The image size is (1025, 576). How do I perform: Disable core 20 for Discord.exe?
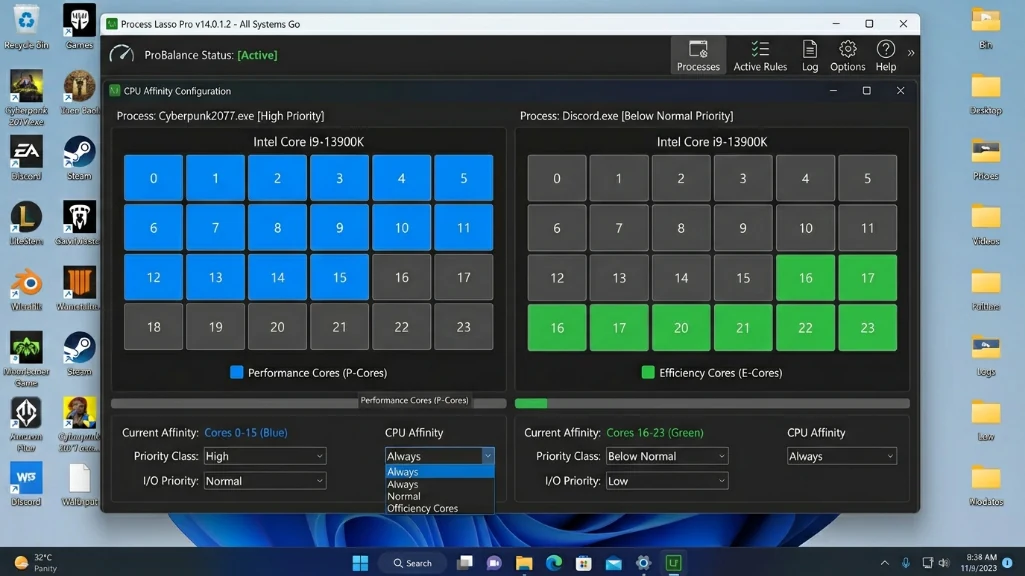click(681, 328)
